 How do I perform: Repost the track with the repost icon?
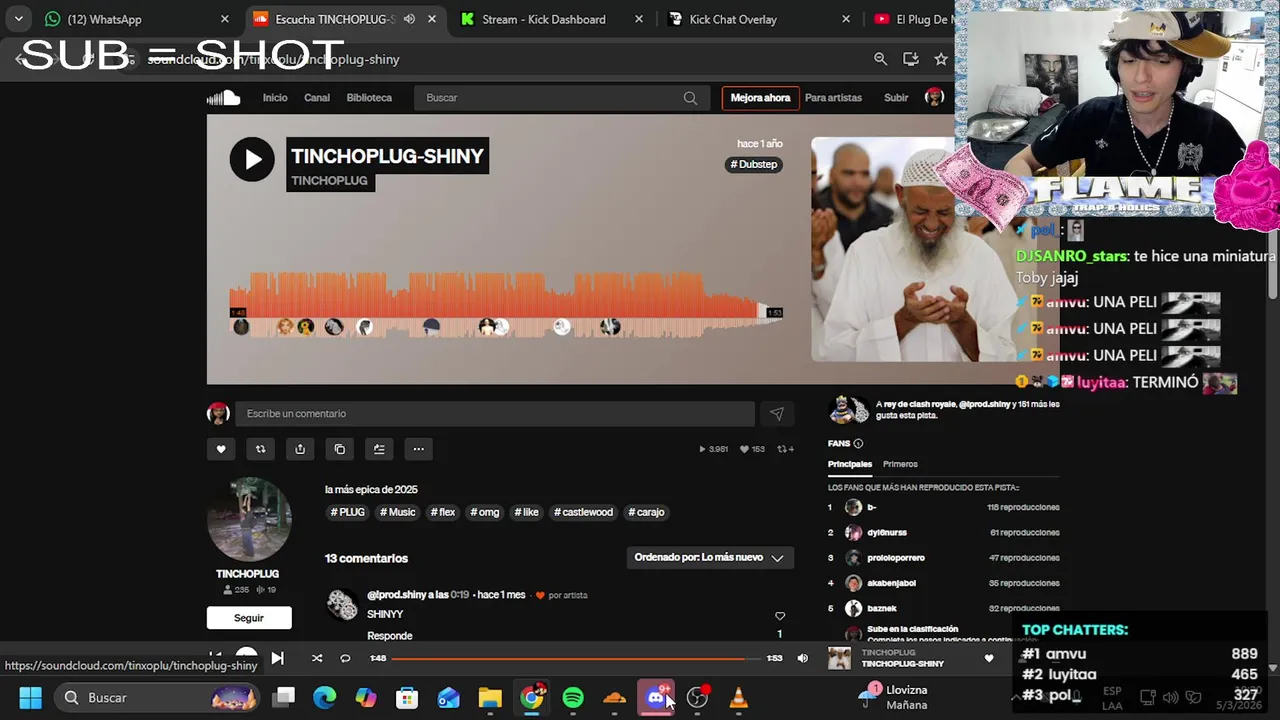pyautogui.click(x=260, y=449)
